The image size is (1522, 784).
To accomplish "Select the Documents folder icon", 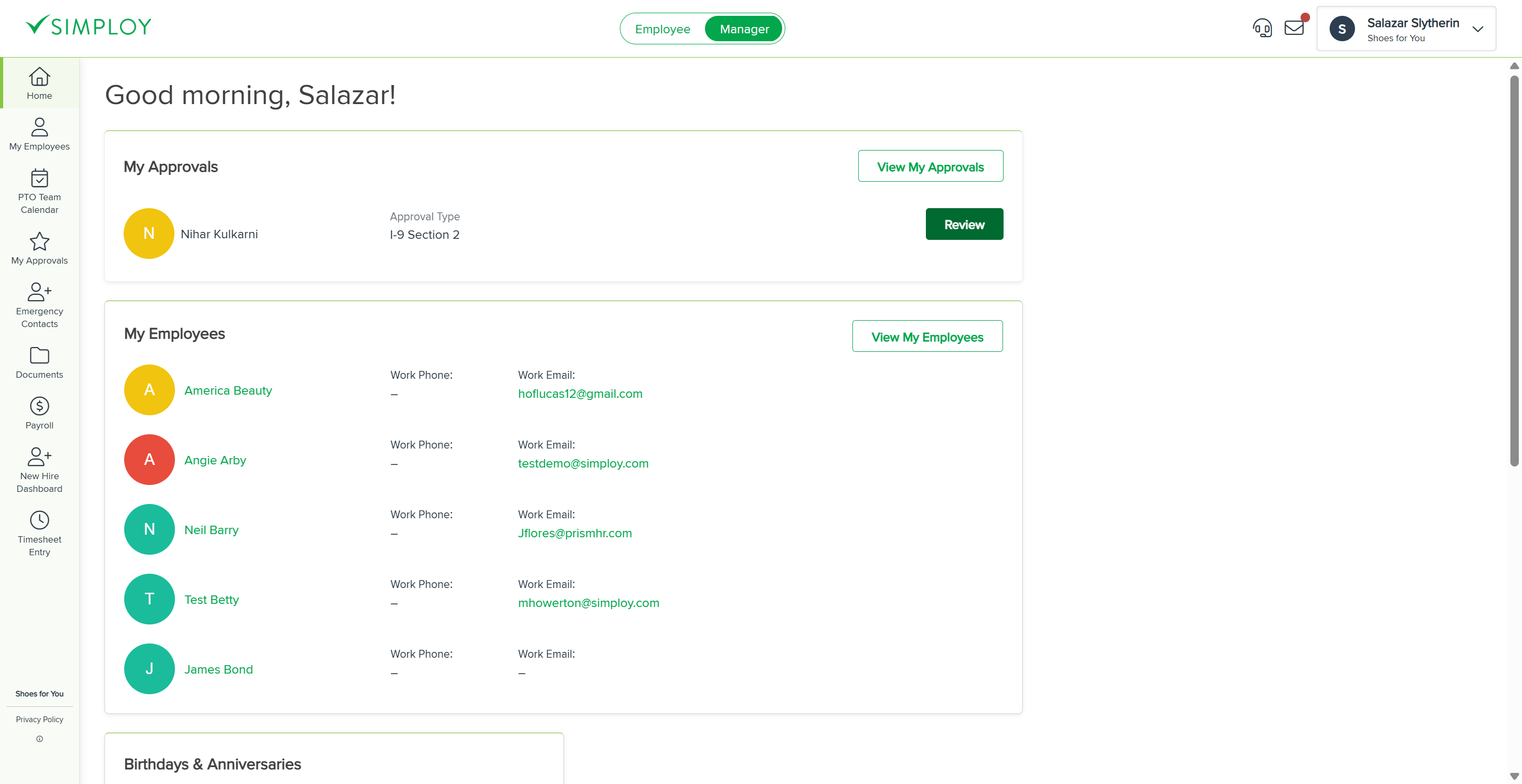I will click(x=39, y=356).
